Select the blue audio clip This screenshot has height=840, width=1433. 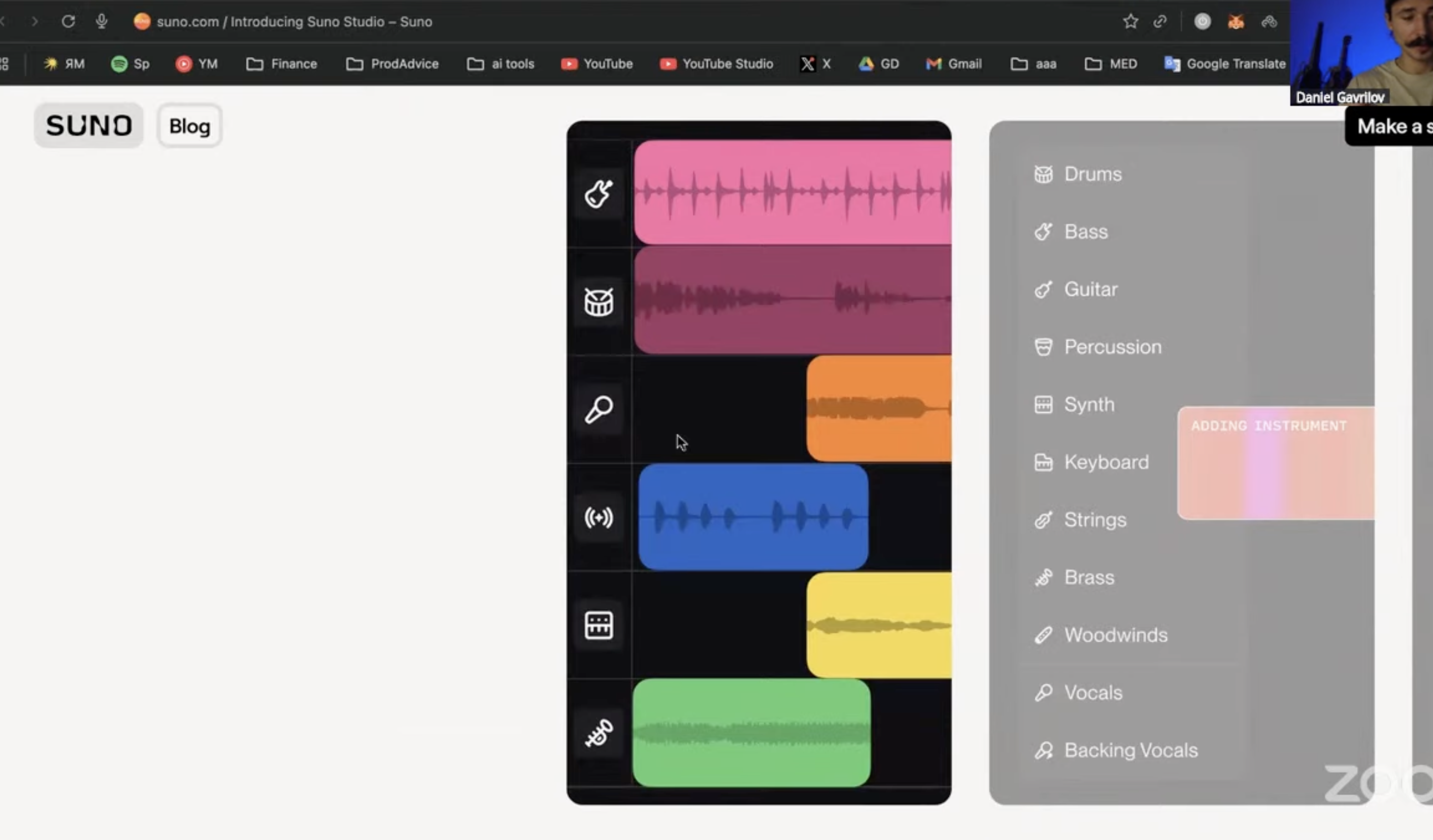(752, 517)
